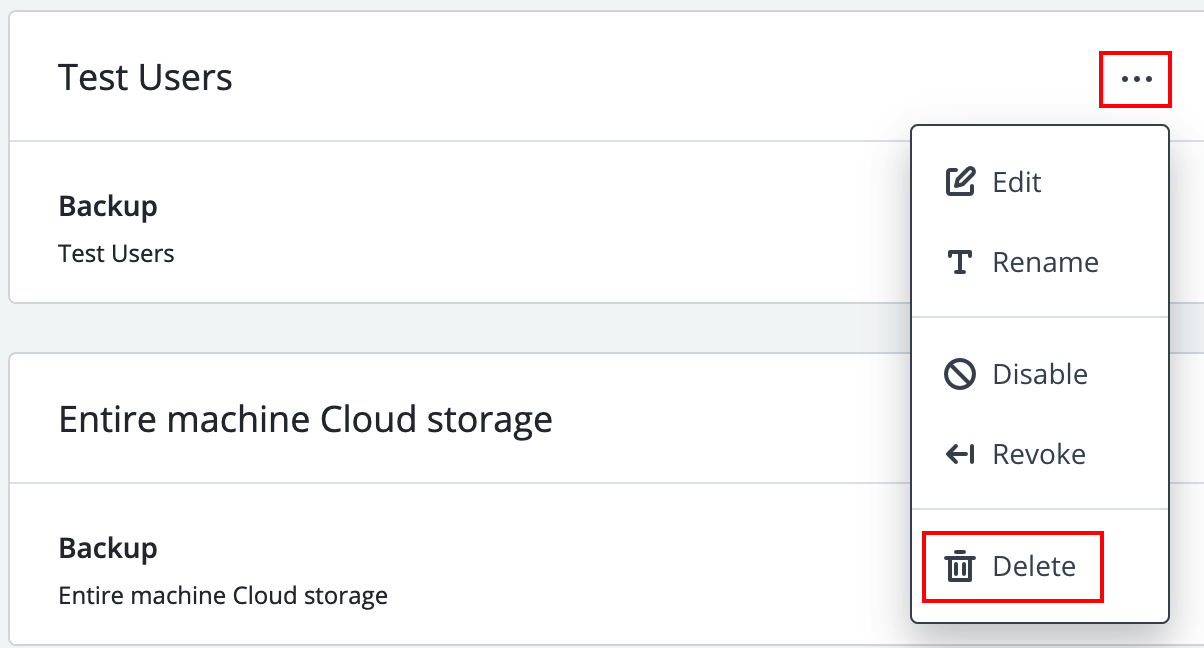Click the Test Users card title
Image resolution: width=1204 pixels, height=648 pixels.
coord(146,77)
